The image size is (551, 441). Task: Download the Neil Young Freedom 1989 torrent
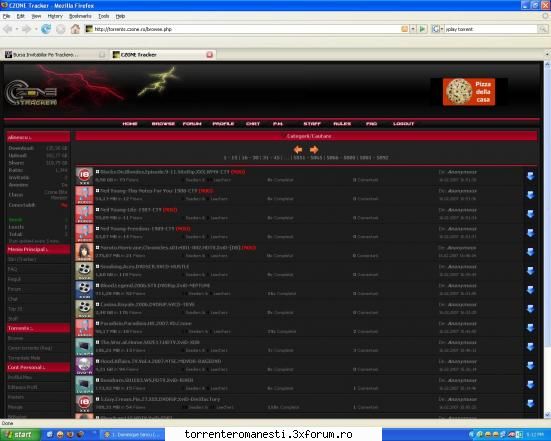click(530, 233)
